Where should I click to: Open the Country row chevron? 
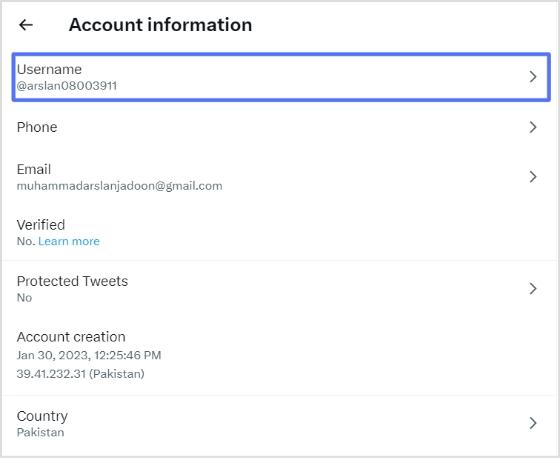coord(533,423)
